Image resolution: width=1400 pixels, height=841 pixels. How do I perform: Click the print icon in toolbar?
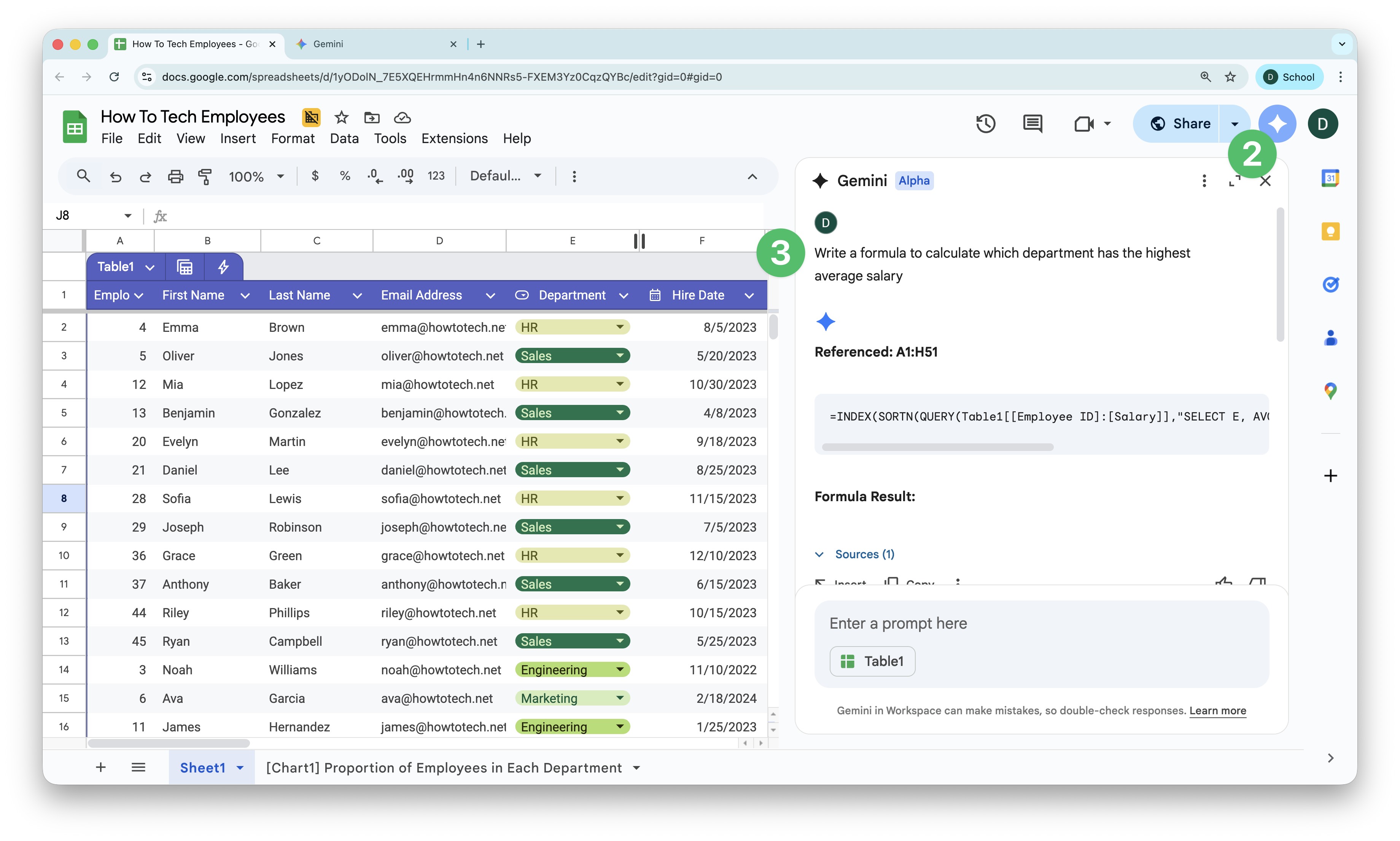coord(175,176)
